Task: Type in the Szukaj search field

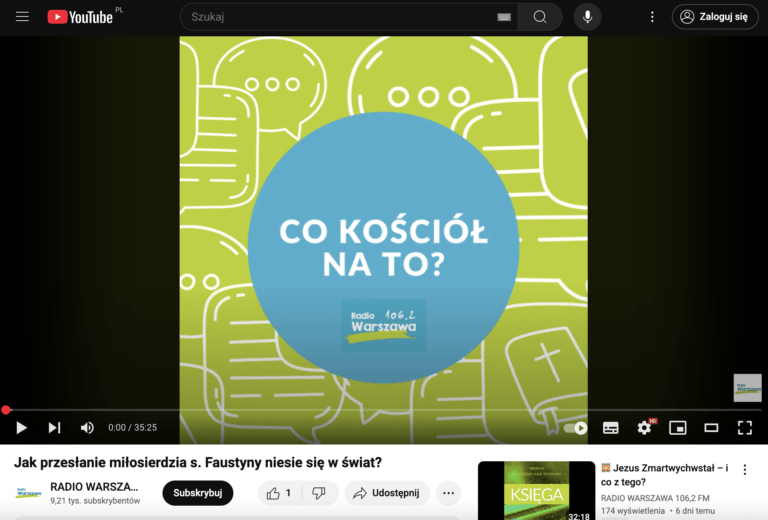Action: (x=340, y=17)
